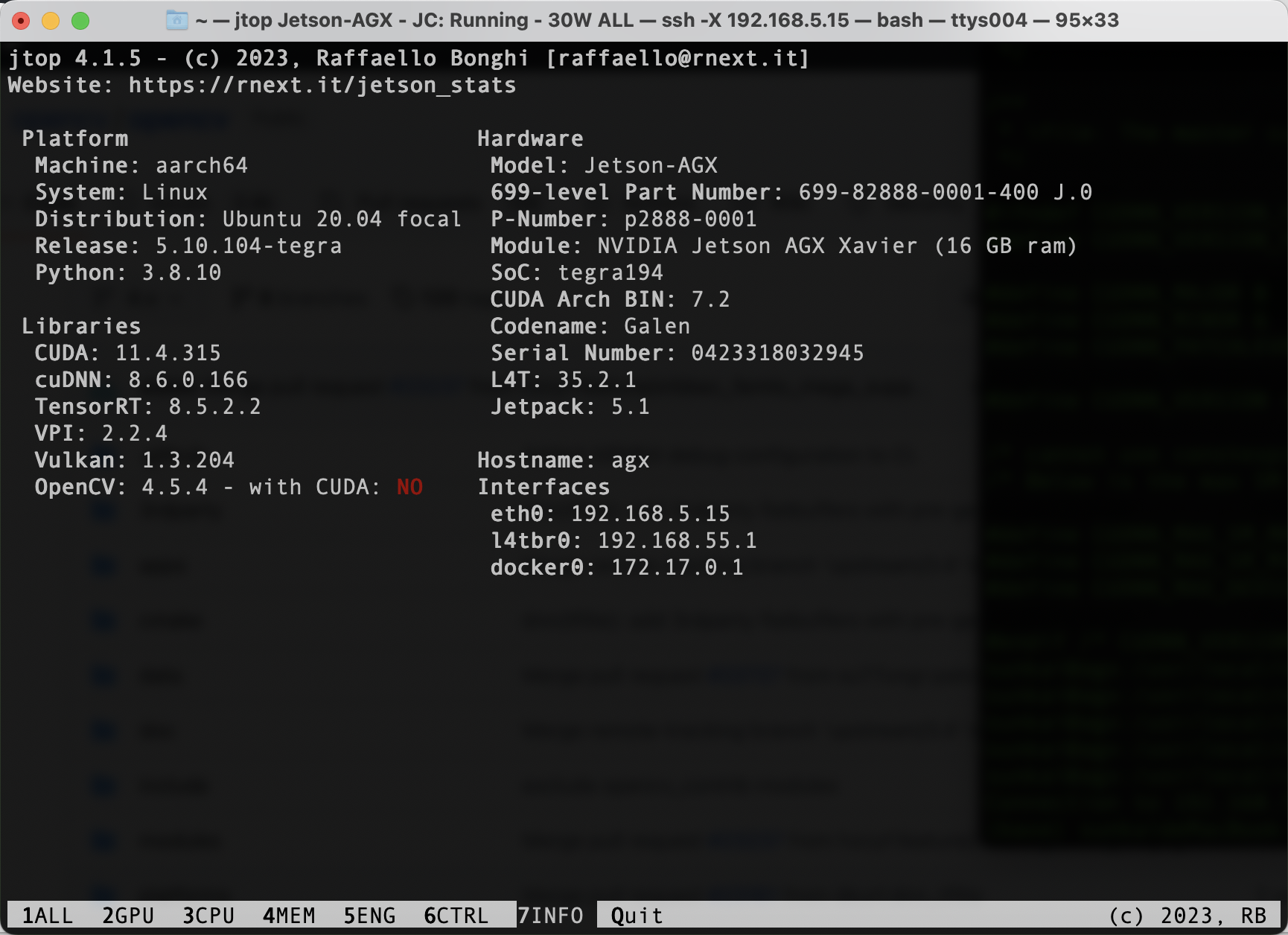Screen dimensions: 1288x935
Task: Click Hostname: agx line
Action: pyautogui.click(x=564, y=460)
